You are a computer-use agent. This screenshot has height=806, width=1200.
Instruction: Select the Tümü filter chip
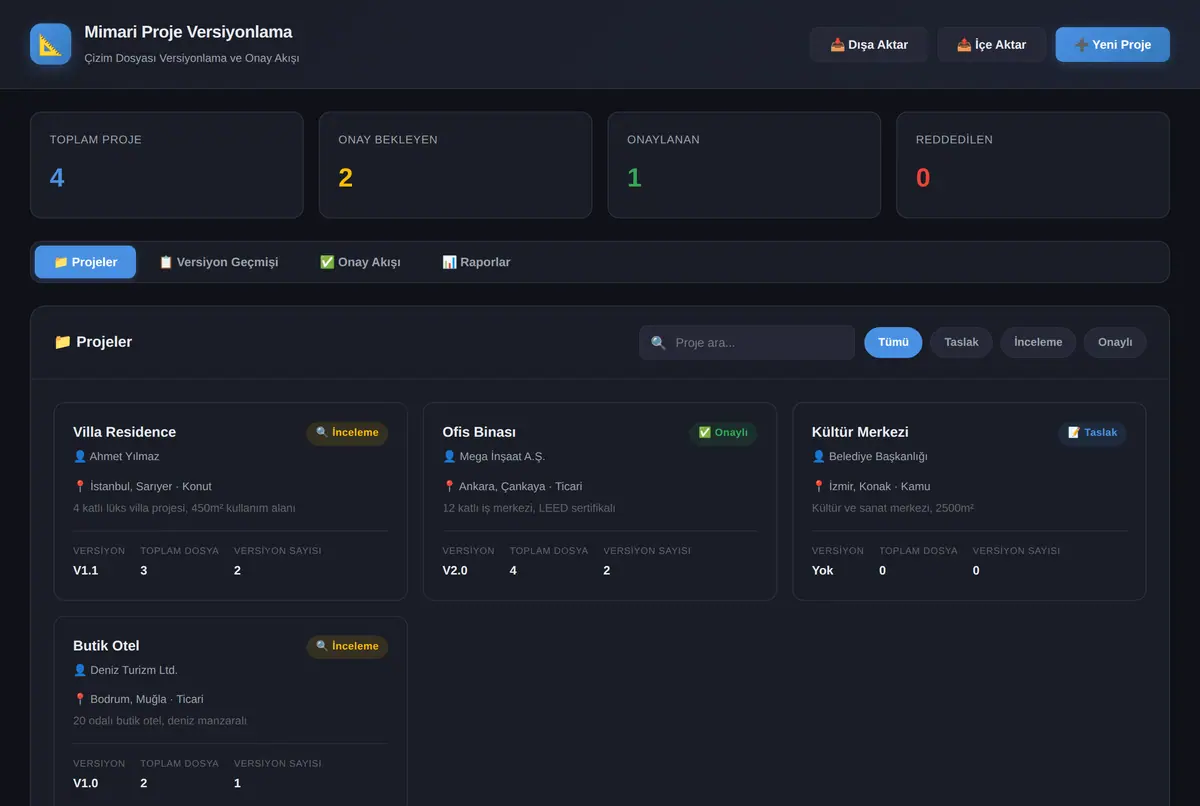[893, 342]
